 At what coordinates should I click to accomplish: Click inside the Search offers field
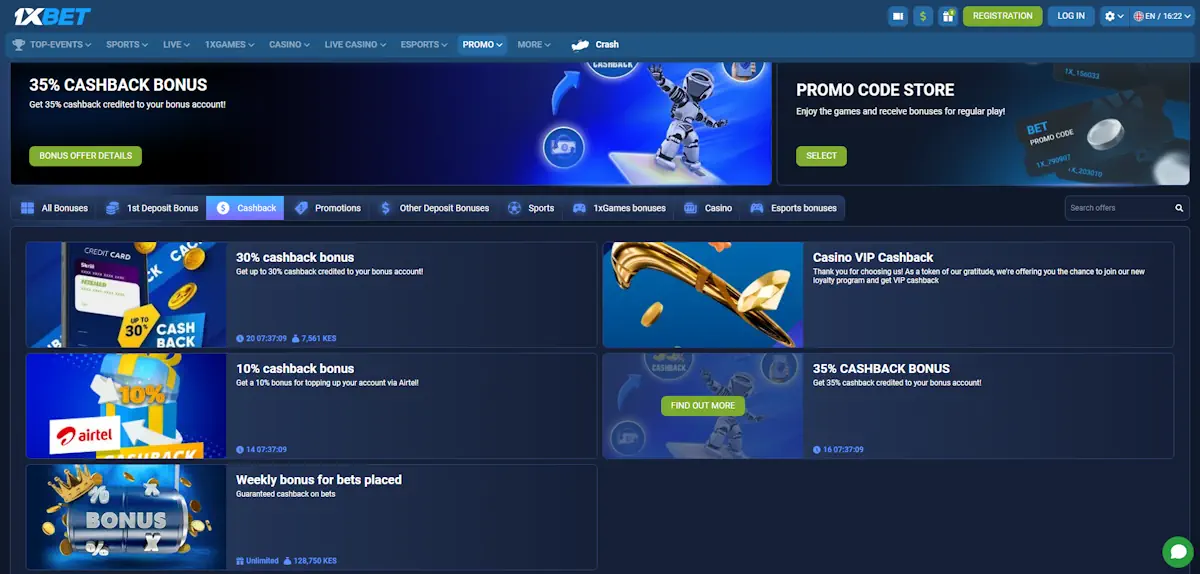(x=1115, y=208)
